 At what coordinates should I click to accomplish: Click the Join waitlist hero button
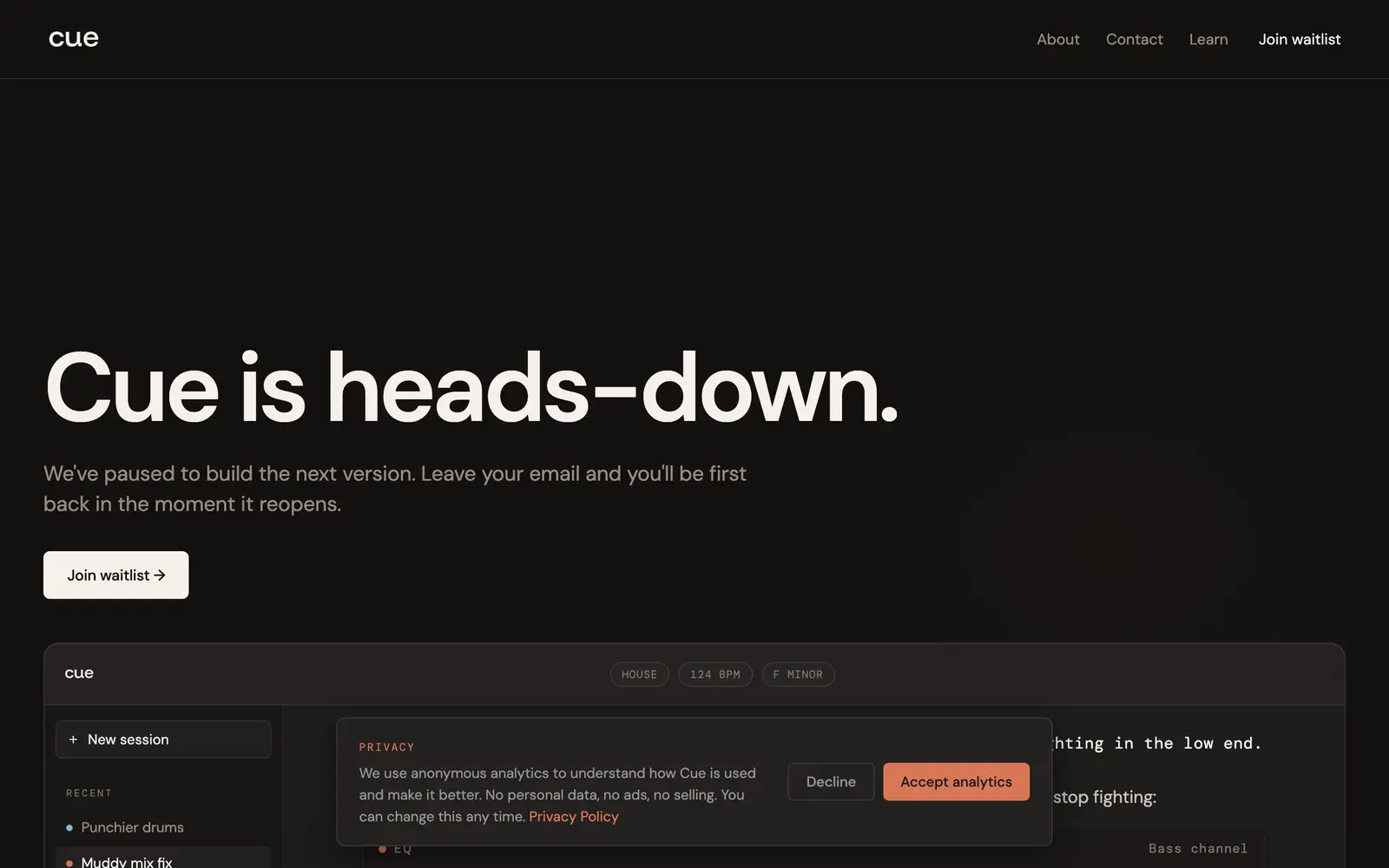tap(115, 575)
